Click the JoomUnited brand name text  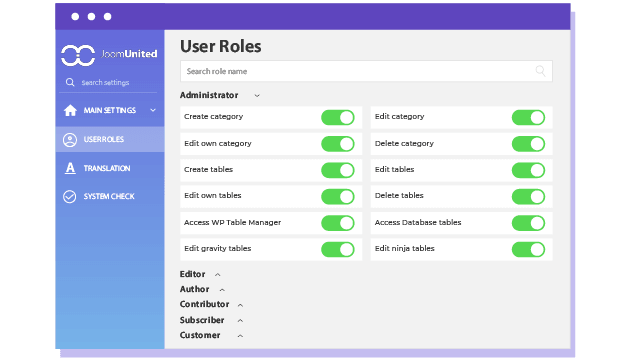[129, 54]
